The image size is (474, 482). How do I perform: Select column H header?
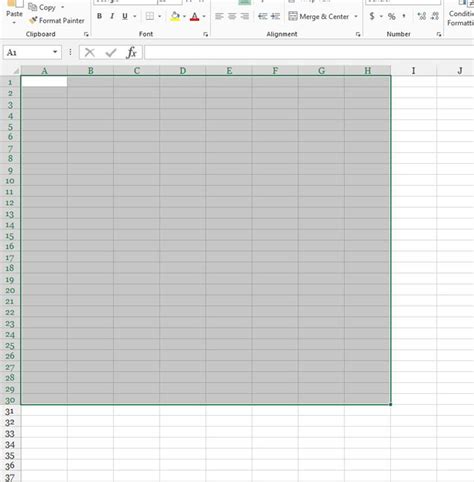[x=368, y=71]
